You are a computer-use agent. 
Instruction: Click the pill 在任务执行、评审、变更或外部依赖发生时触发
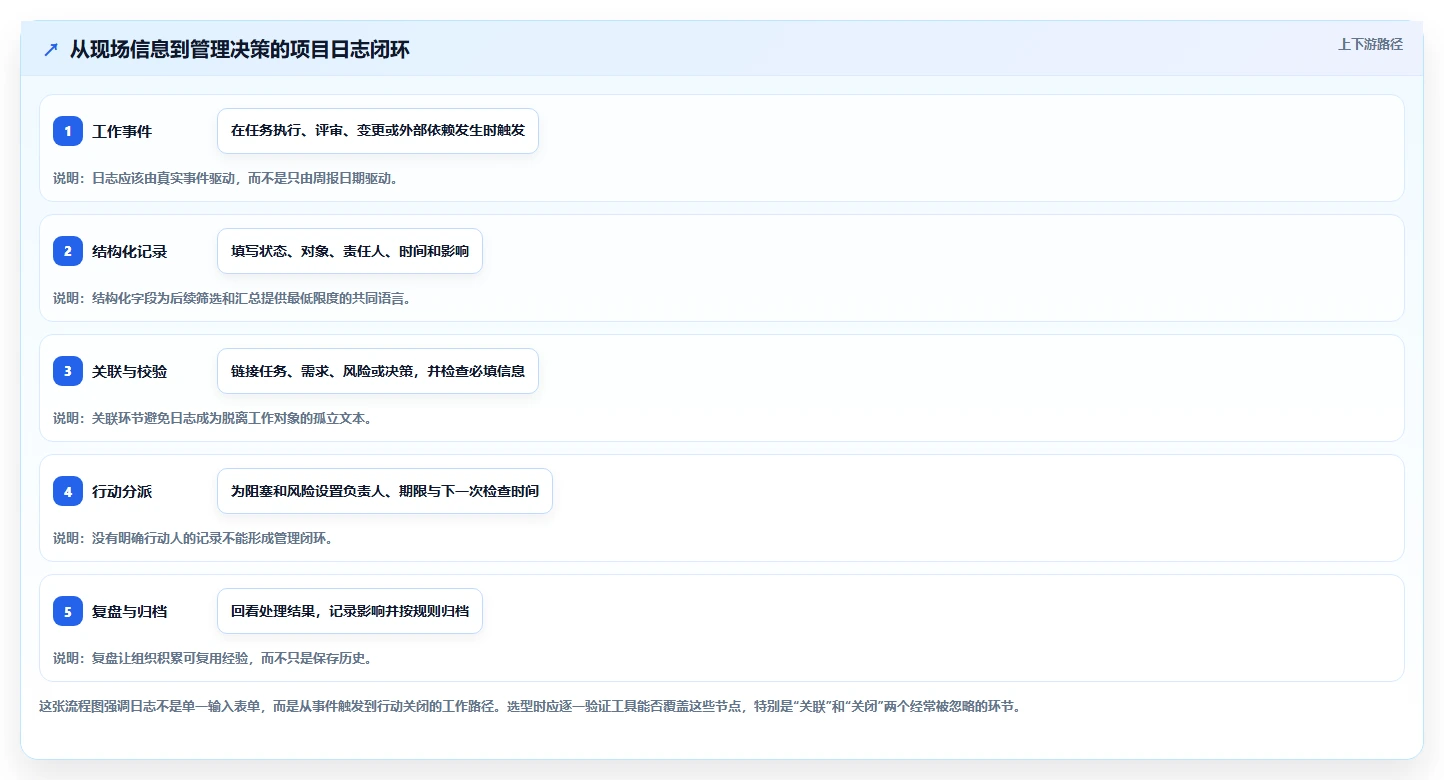pos(378,131)
